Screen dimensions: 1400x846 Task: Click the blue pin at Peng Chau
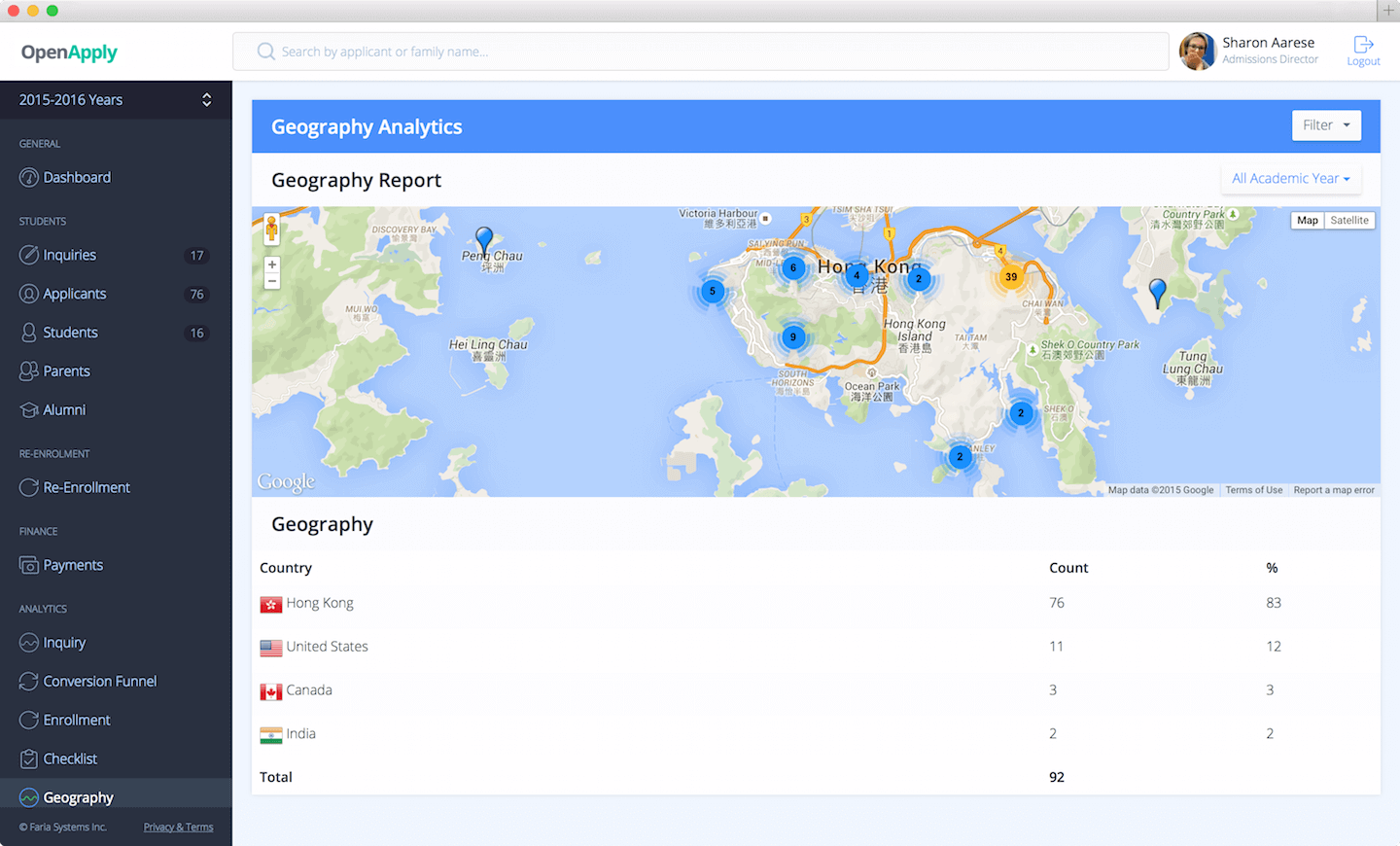(x=484, y=239)
